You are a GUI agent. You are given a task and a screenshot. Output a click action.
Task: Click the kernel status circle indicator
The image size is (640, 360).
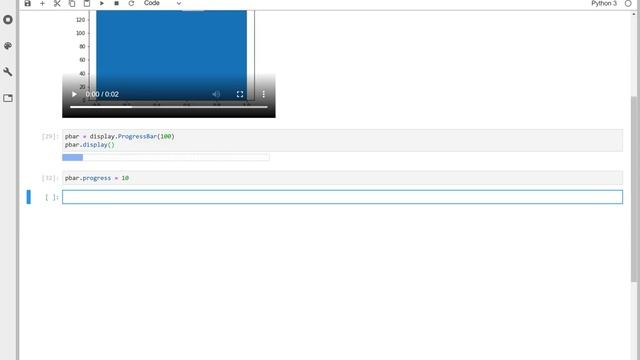pos(628,3)
